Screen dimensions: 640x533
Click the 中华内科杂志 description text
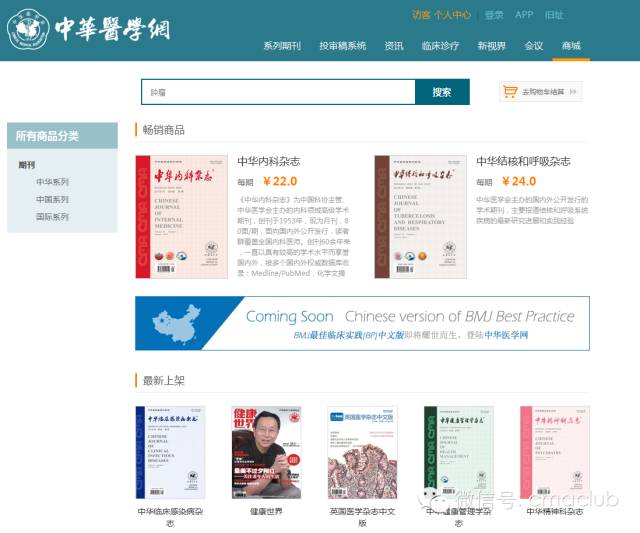[x=293, y=236]
